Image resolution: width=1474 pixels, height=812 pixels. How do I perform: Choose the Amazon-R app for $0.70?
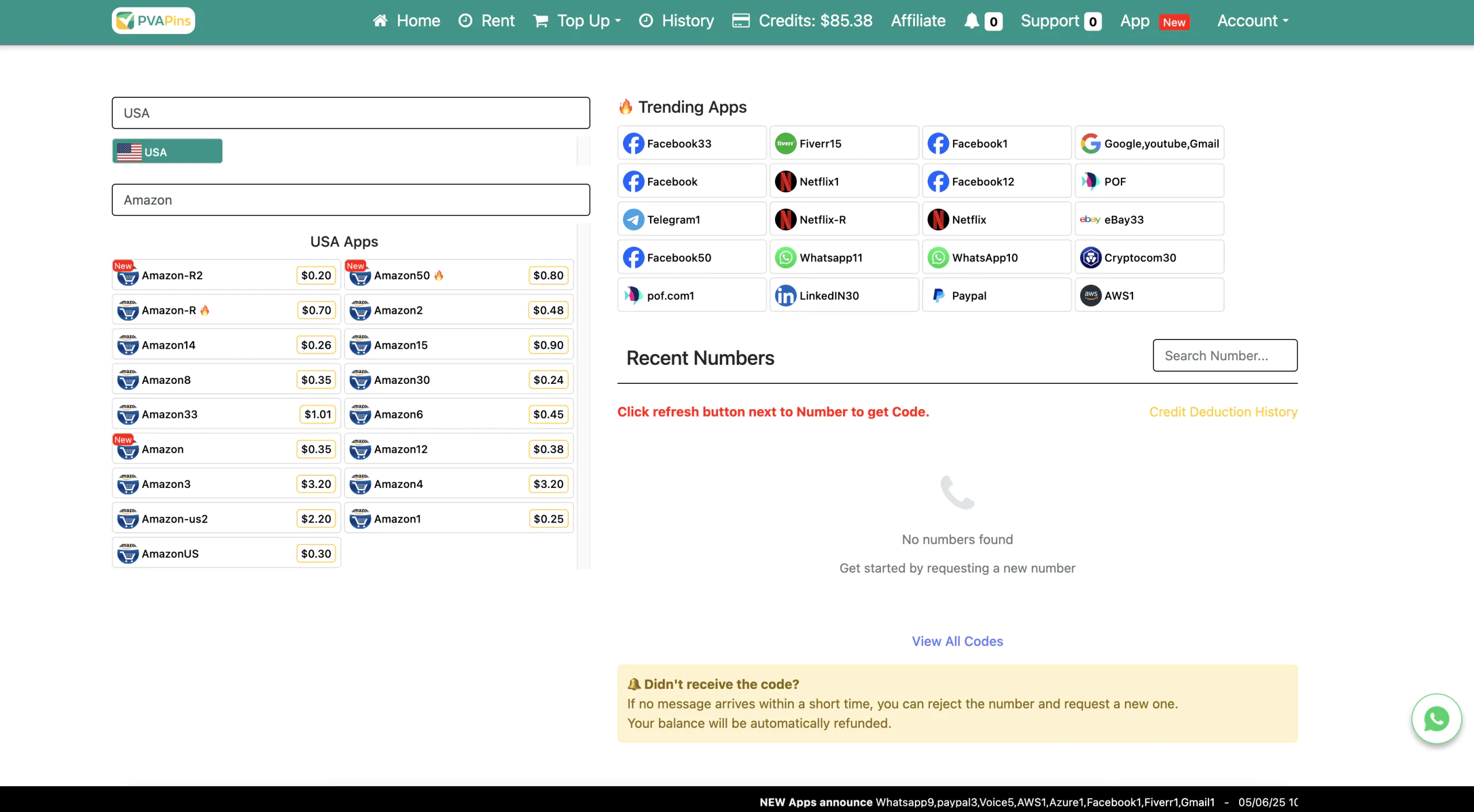pos(226,310)
